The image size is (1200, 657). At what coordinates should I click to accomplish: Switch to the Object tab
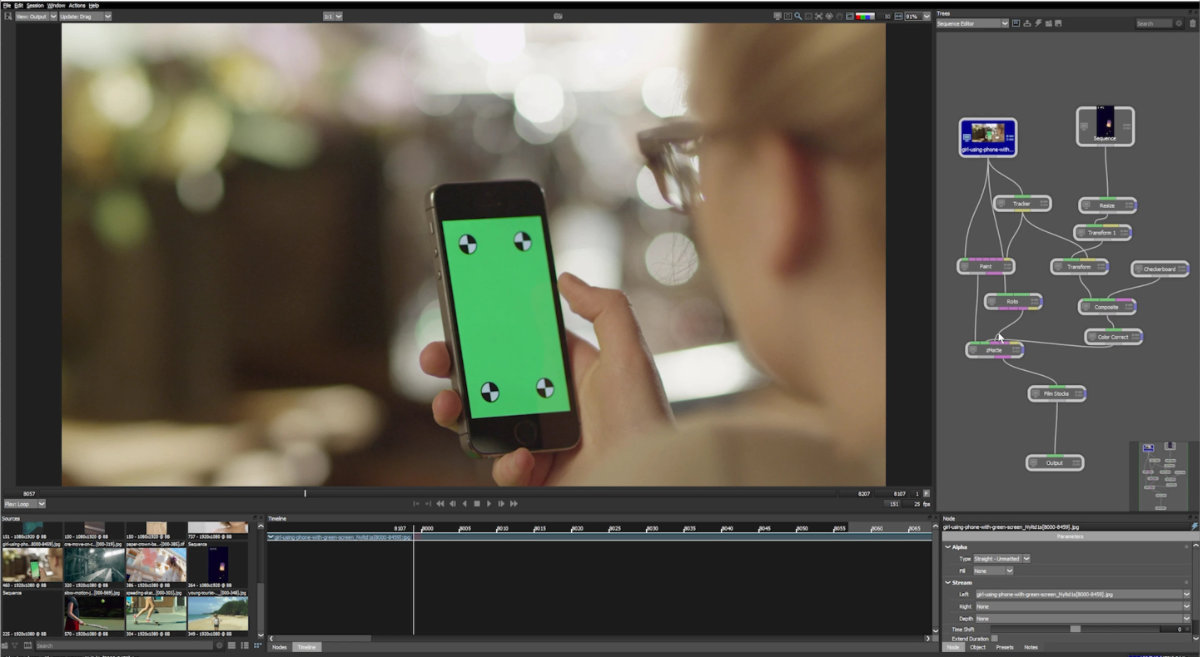(978, 648)
